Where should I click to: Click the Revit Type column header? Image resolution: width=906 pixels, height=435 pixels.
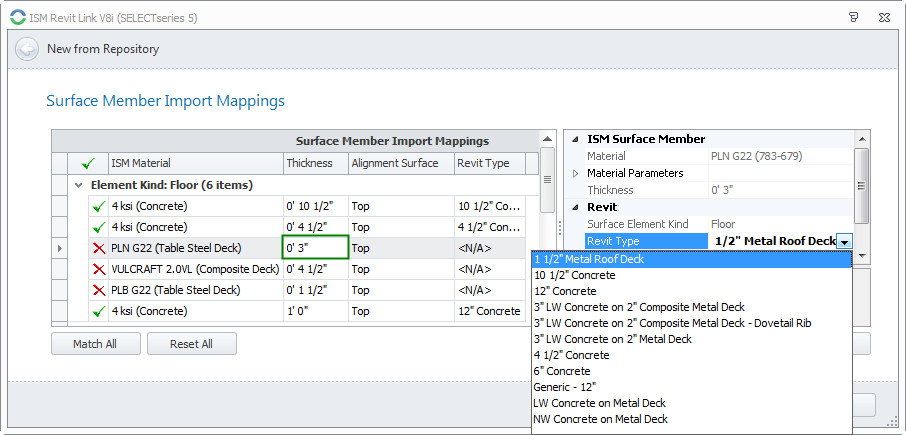(490, 163)
